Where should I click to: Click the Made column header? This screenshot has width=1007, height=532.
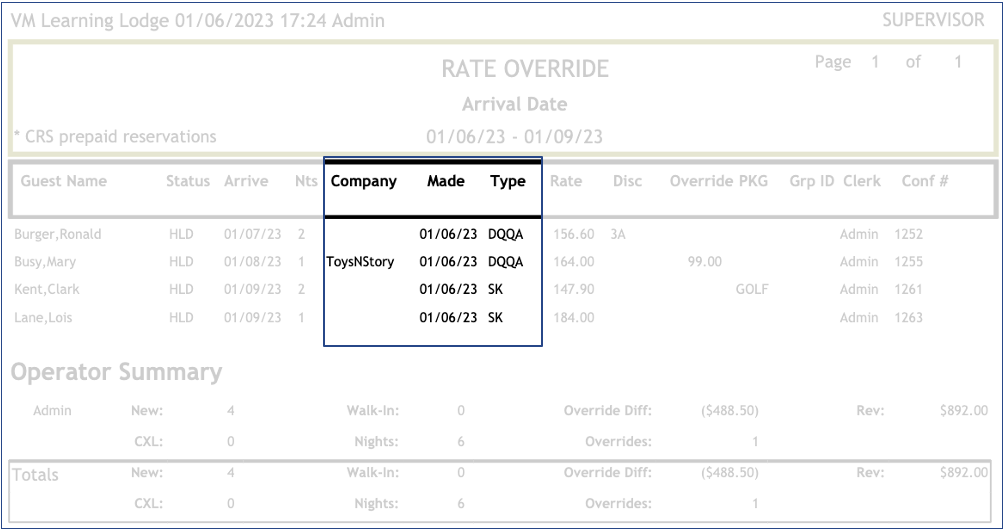coord(445,181)
